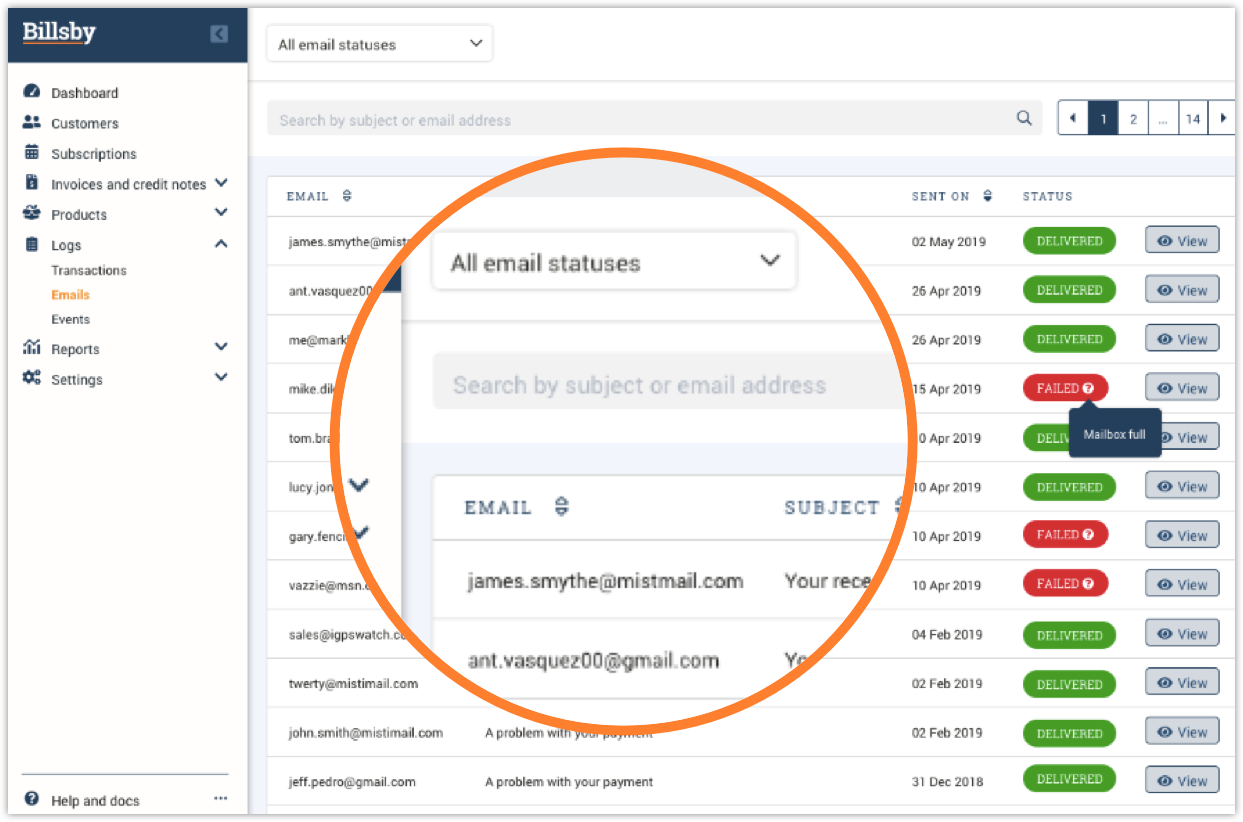Open small All email statuses dropdown above search bar

click(380, 44)
